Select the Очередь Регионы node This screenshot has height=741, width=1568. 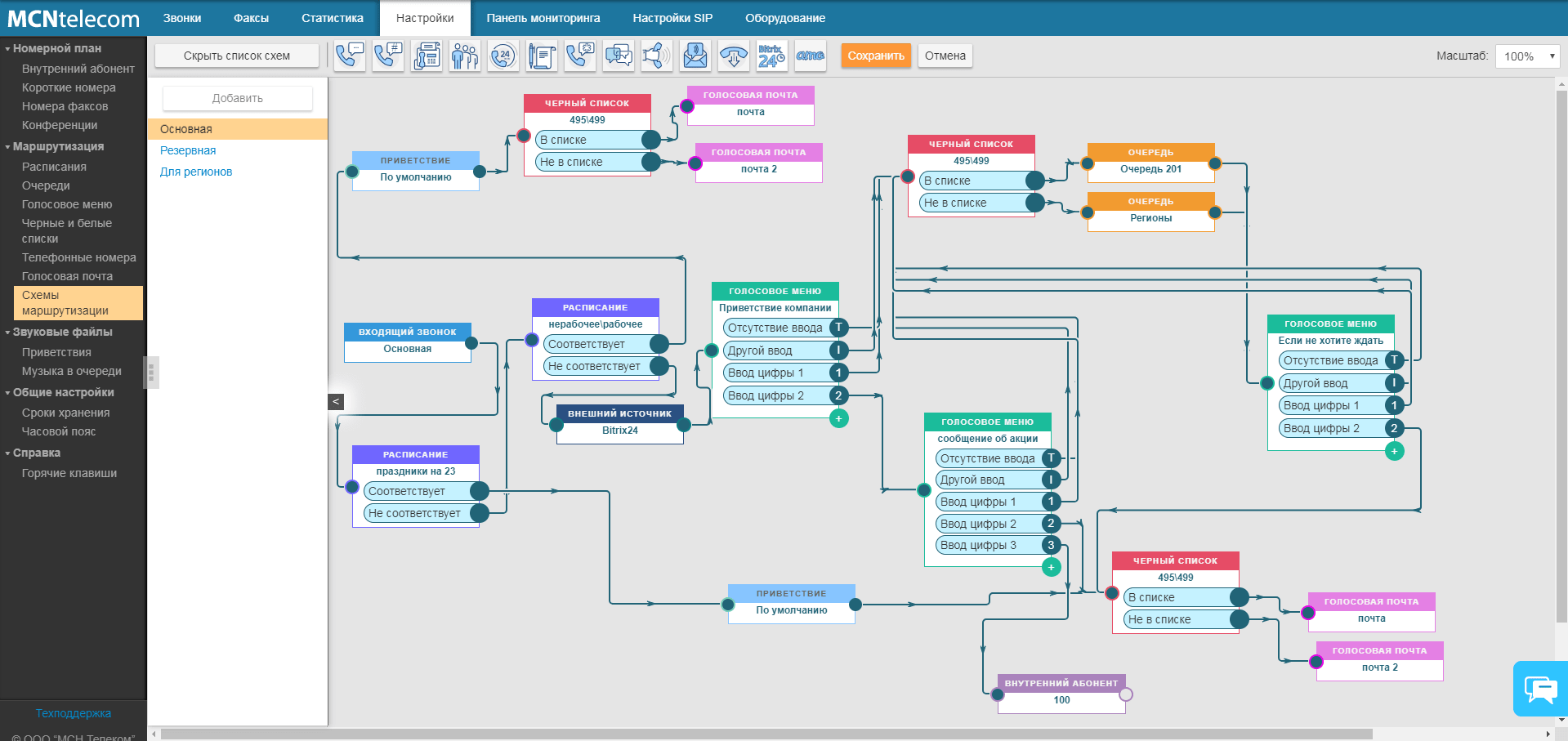1151,212
